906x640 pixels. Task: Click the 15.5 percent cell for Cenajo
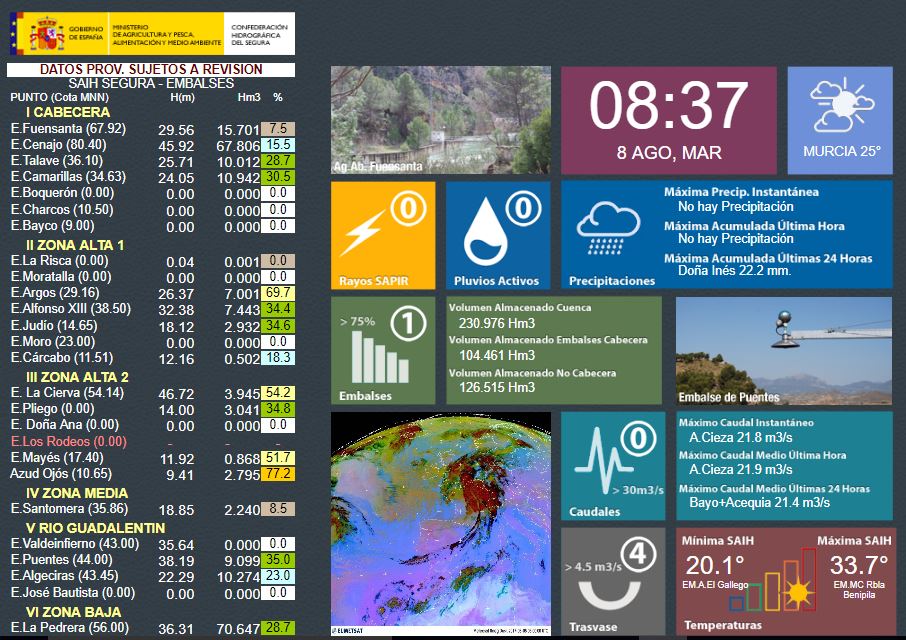(x=278, y=144)
